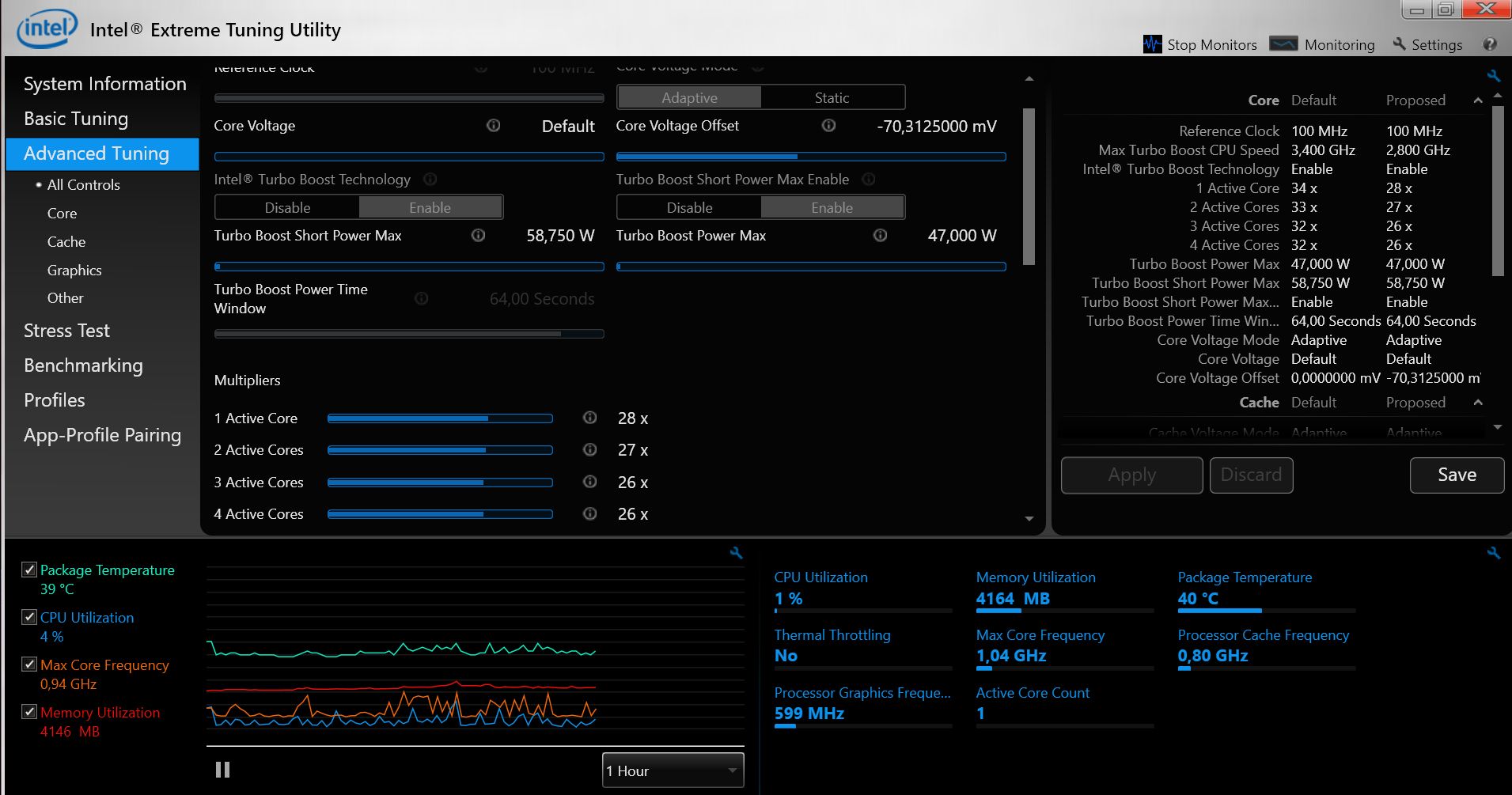Select the Graphics subsection
Image resolution: width=1512 pixels, height=795 pixels.
(74, 270)
